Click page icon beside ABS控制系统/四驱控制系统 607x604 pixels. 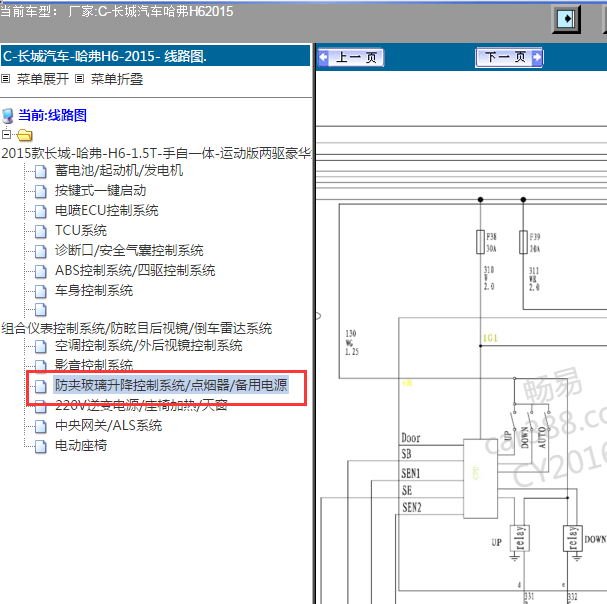pos(41,271)
